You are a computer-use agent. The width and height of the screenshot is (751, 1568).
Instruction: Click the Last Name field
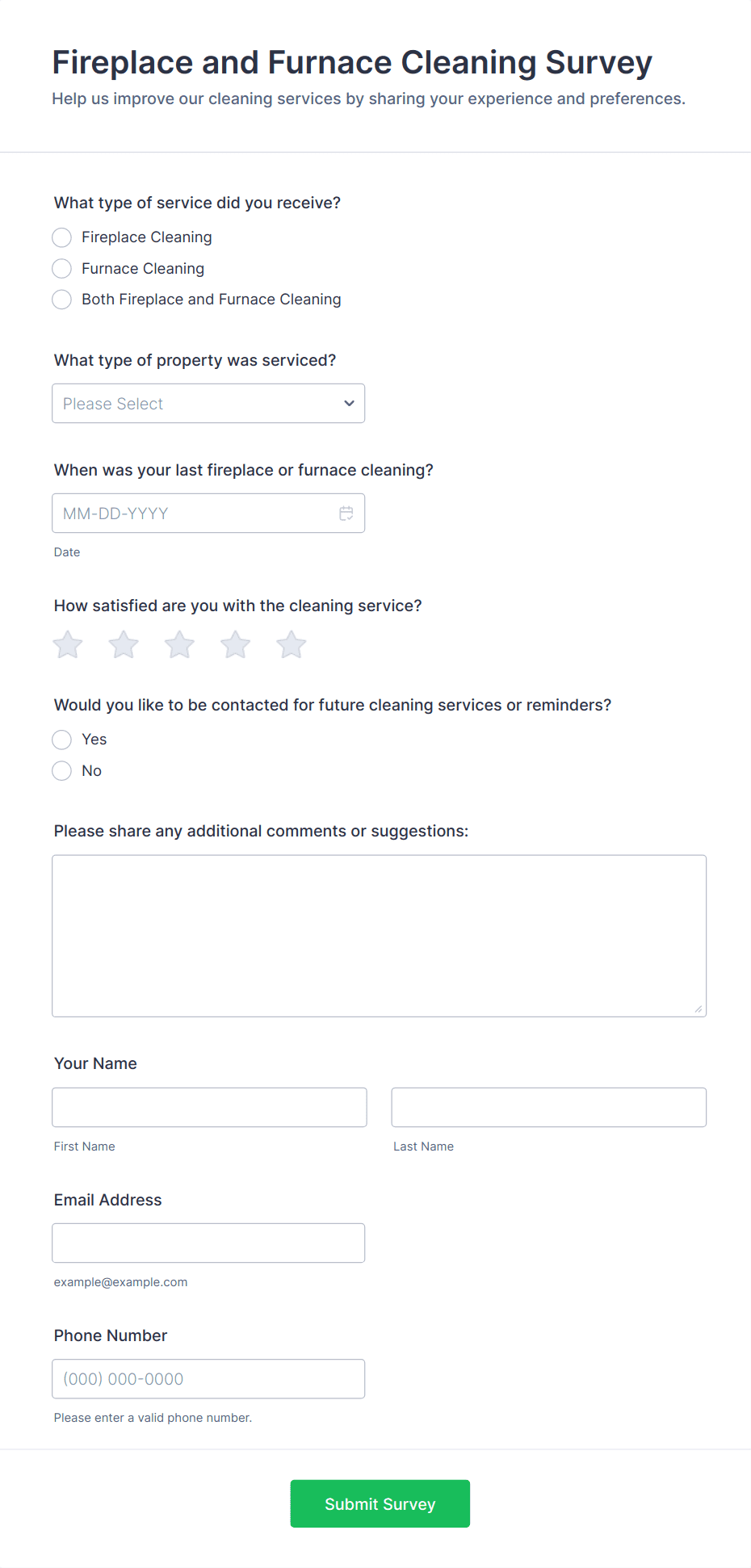548,1107
